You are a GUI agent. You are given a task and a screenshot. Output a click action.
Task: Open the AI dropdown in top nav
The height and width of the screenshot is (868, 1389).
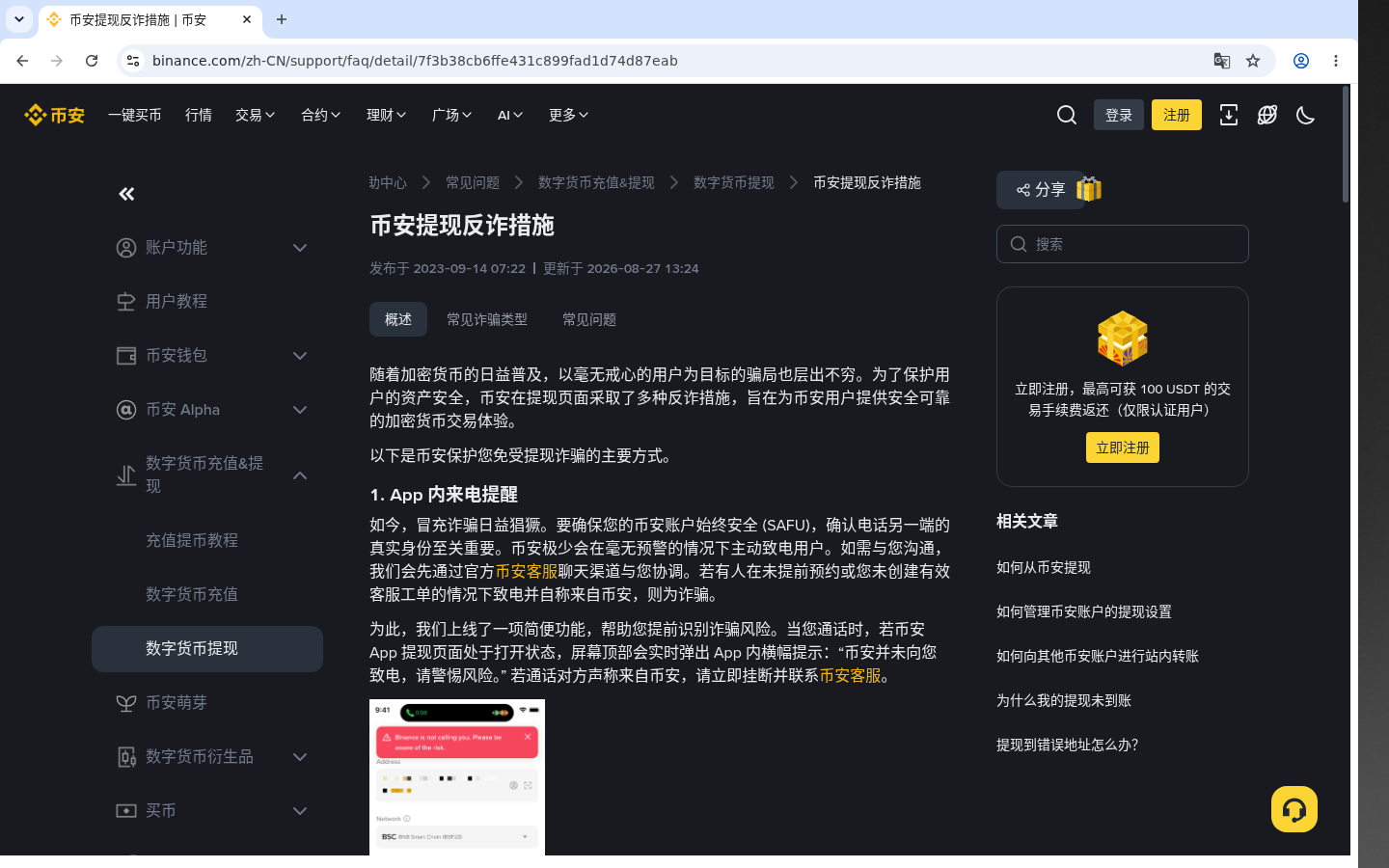pos(510,115)
